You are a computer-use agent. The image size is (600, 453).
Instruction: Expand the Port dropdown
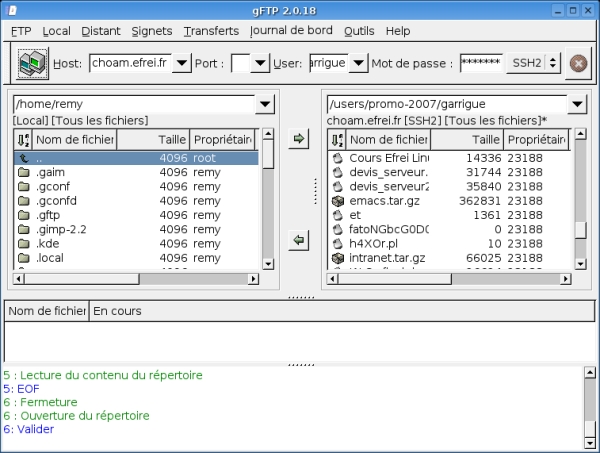coord(260,64)
